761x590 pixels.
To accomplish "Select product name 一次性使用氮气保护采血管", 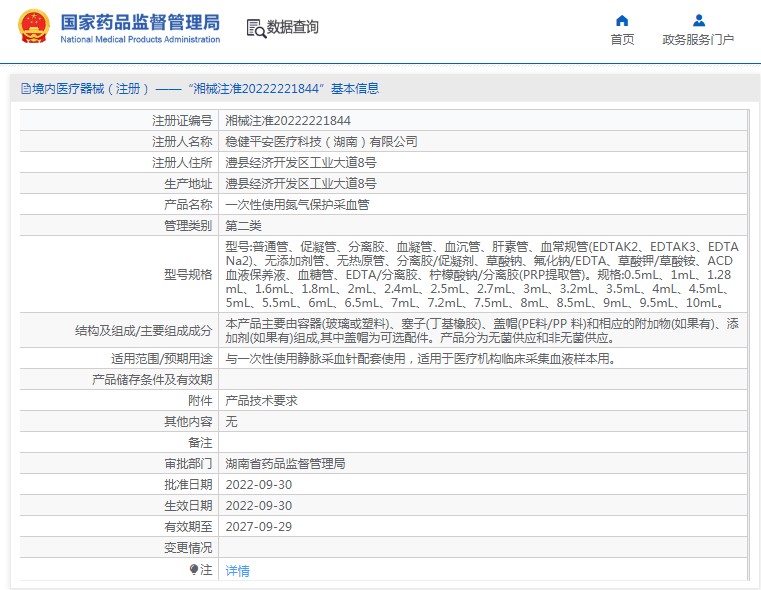I will click(297, 204).
